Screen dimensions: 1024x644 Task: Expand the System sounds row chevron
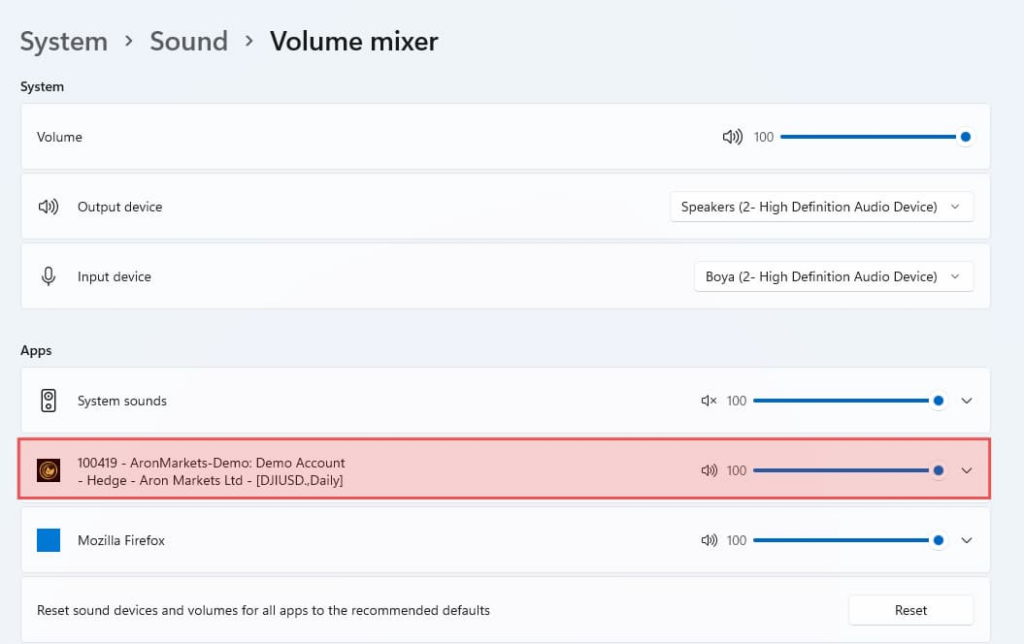click(x=966, y=400)
